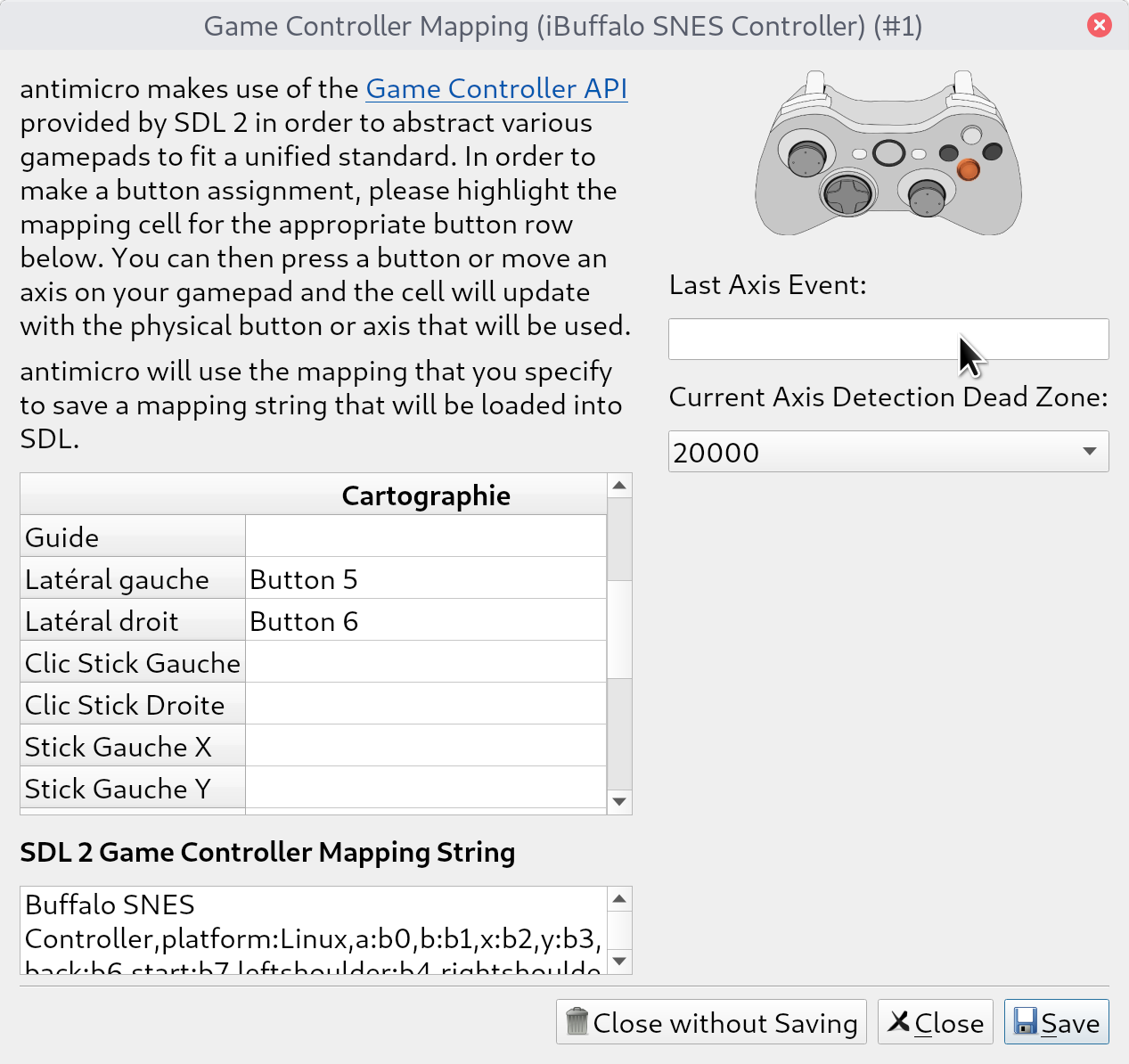Click the floppy disk Save icon

point(1026,1021)
